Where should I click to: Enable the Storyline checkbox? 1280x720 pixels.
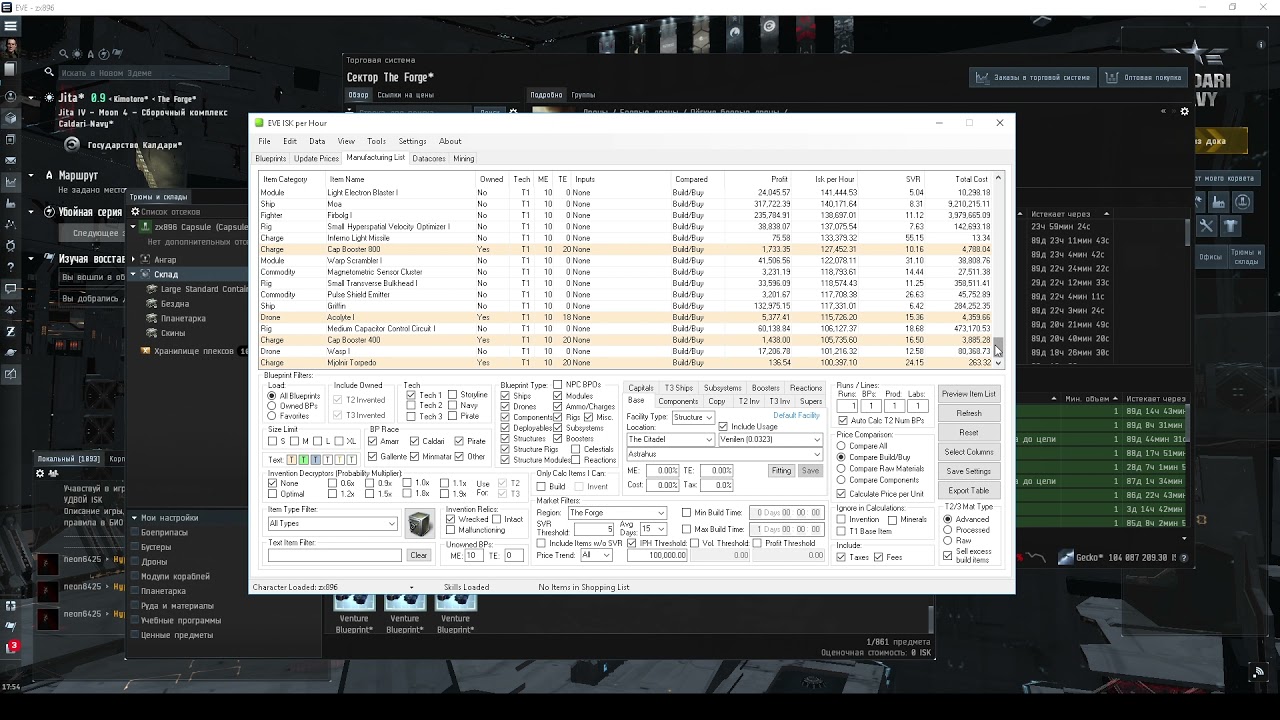point(453,395)
